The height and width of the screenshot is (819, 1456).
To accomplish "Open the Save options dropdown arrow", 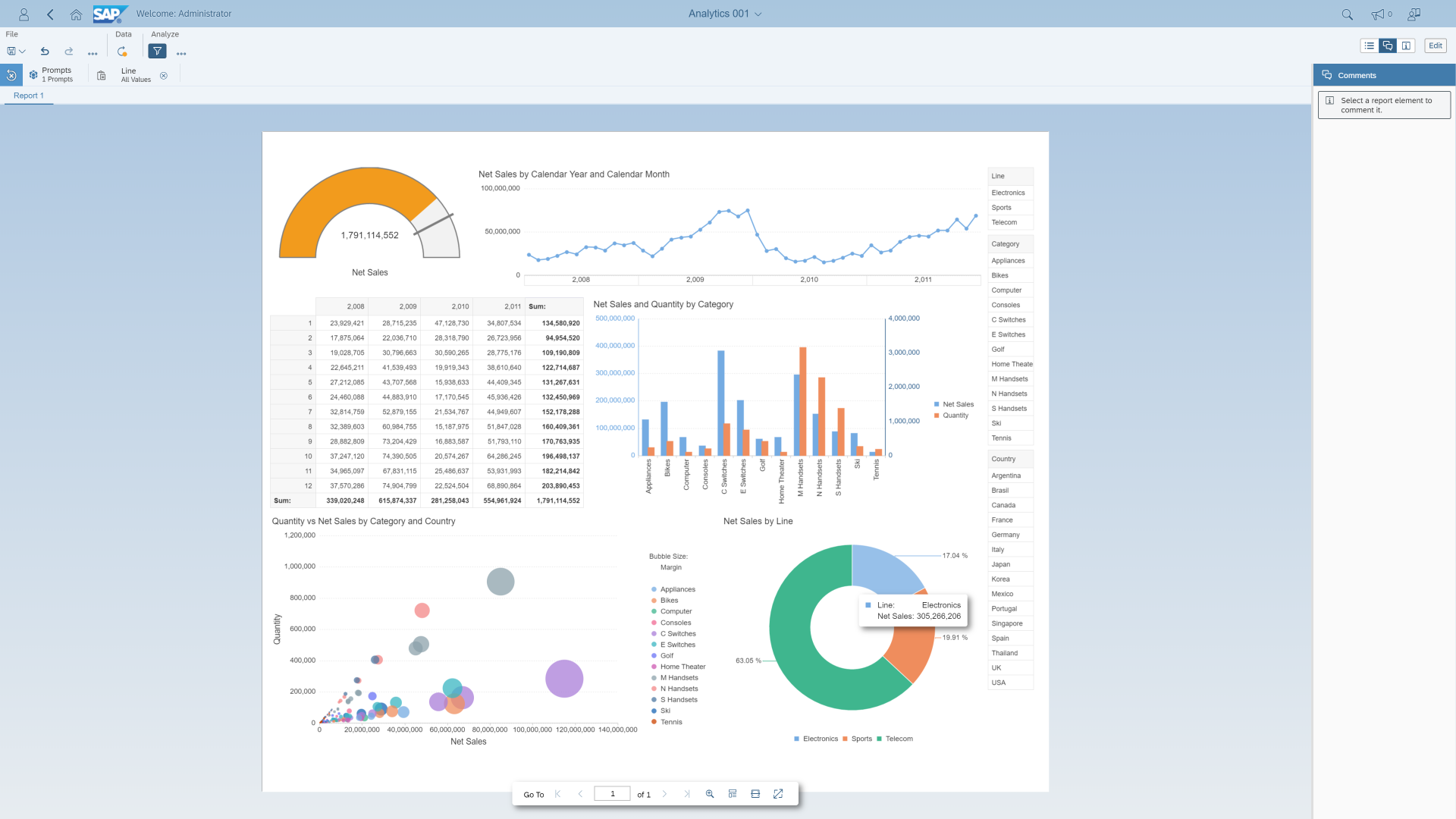I will click(21, 51).
